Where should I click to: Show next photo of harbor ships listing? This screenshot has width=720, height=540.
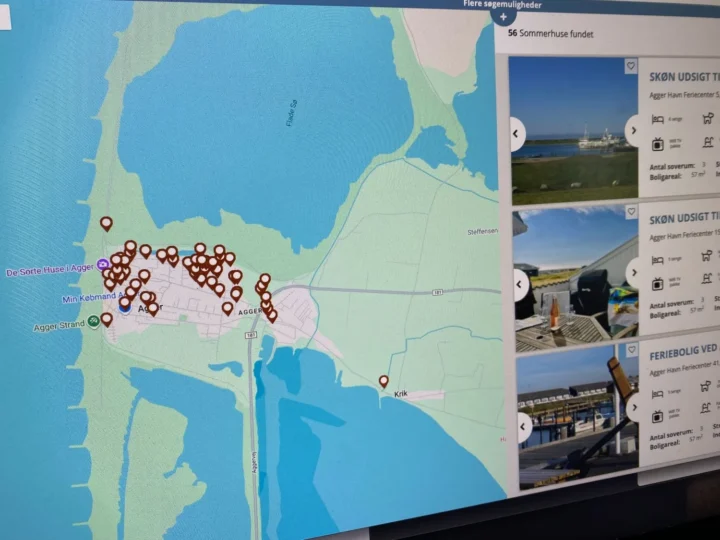633,130
